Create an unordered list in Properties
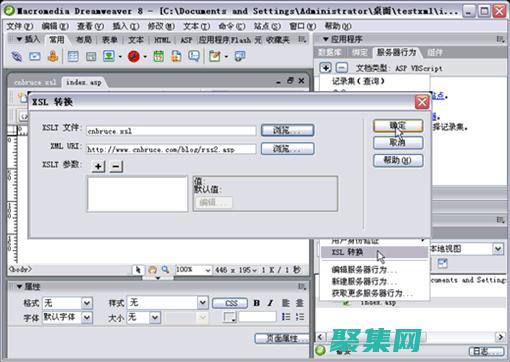This screenshot has height=362, width=510. pyautogui.click(x=286, y=317)
